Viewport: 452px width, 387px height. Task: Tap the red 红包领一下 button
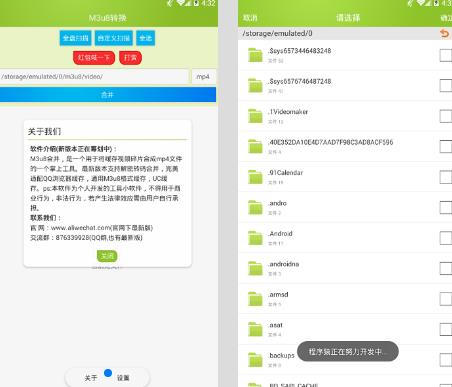[x=94, y=58]
